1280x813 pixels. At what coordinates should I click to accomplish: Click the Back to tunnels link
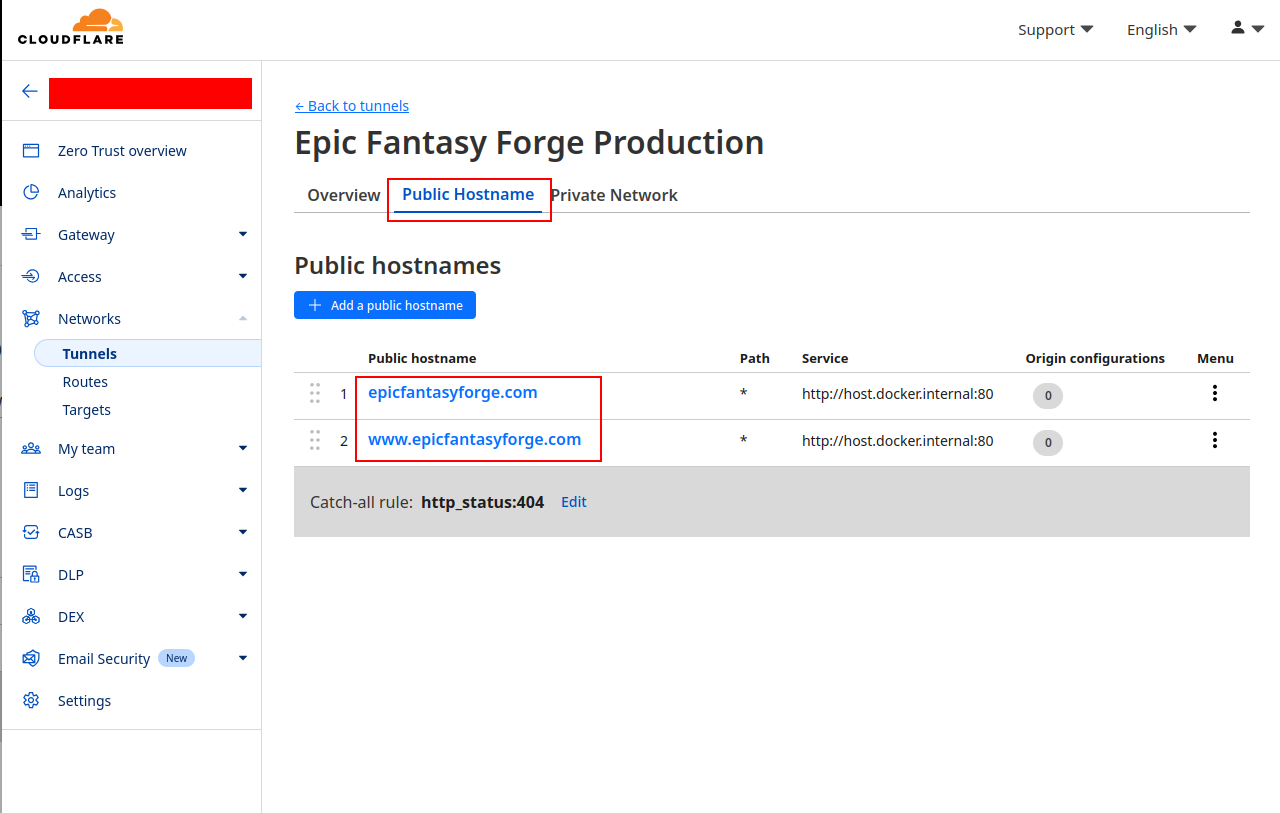click(352, 106)
